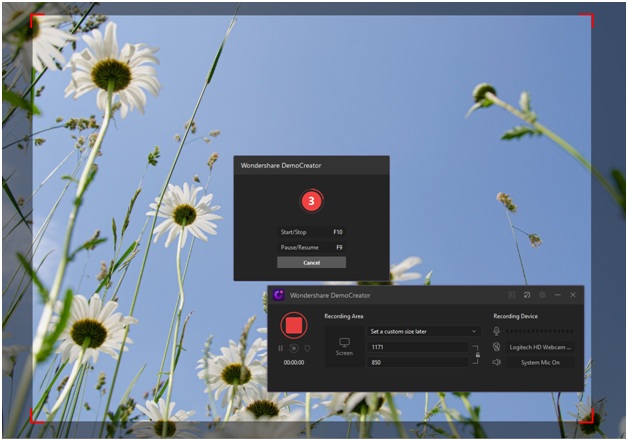This screenshot has height=441, width=628.
Task: Click the DemoCreator purple logo icon
Action: [x=278, y=295]
